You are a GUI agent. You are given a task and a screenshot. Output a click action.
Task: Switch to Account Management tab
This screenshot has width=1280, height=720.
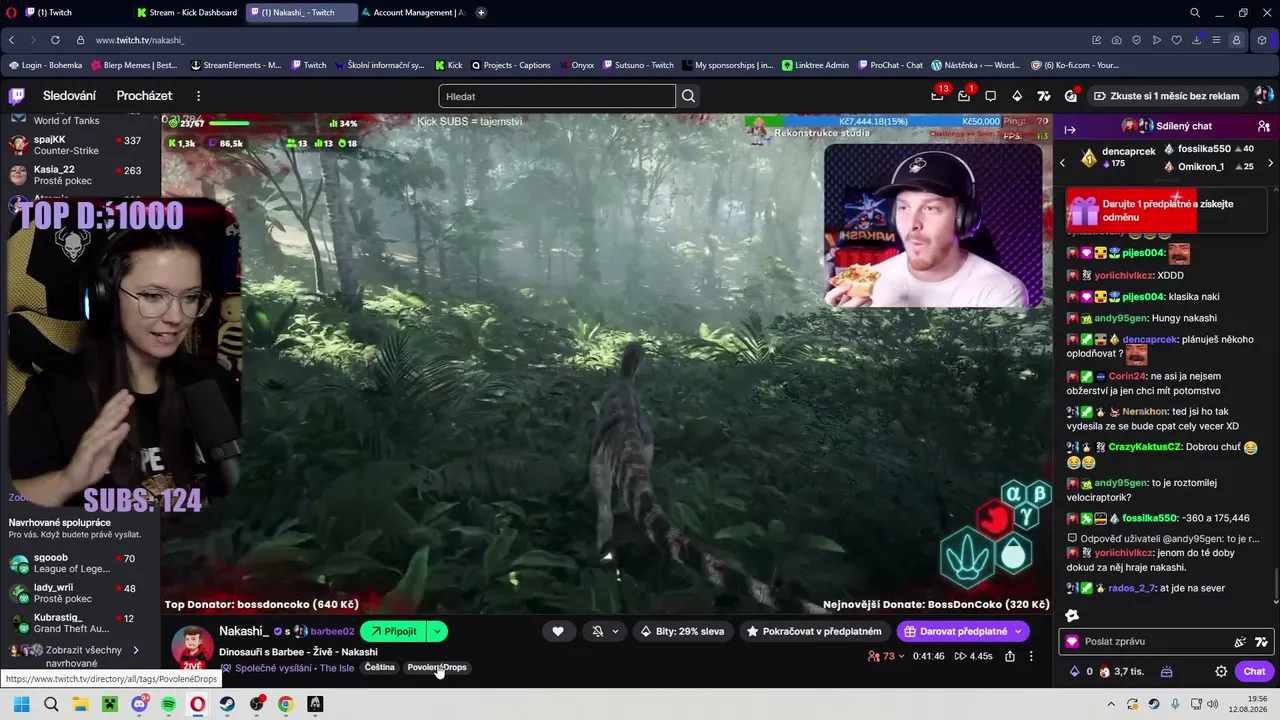point(413,13)
